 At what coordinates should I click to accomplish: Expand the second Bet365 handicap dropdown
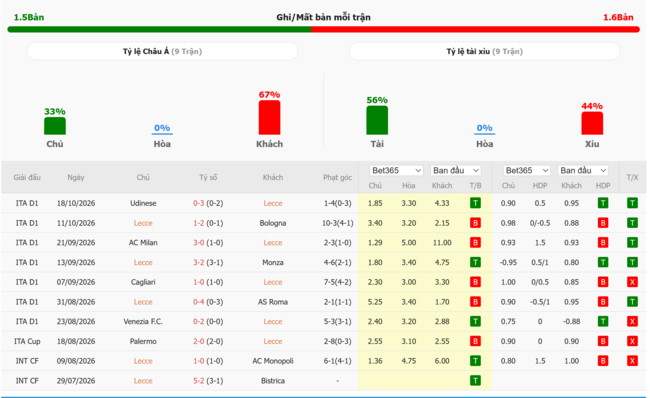[x=526, y=170]
